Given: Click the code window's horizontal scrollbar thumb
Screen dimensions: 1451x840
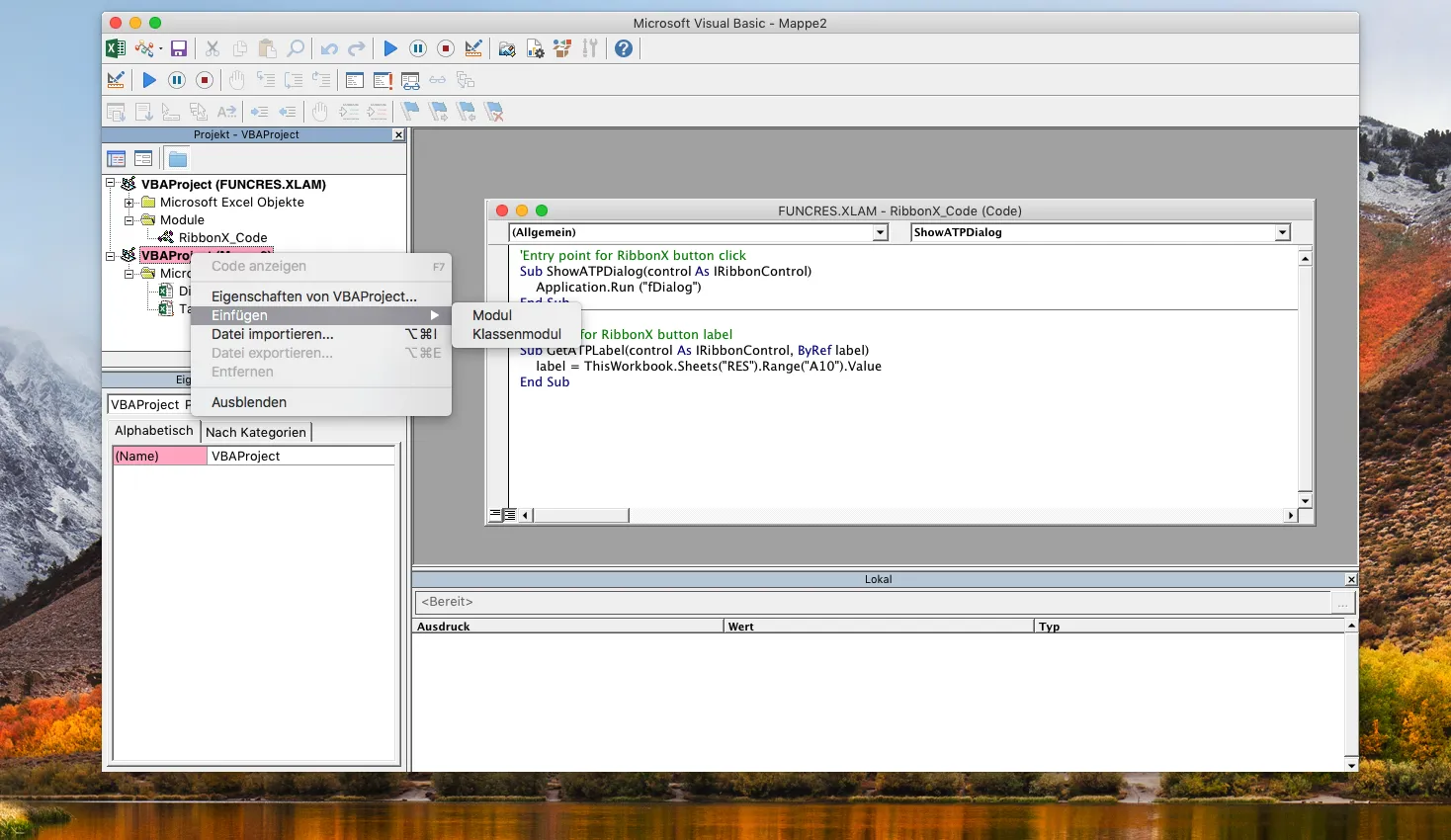Looking at the screenshot, I should [x=580, y=515].
